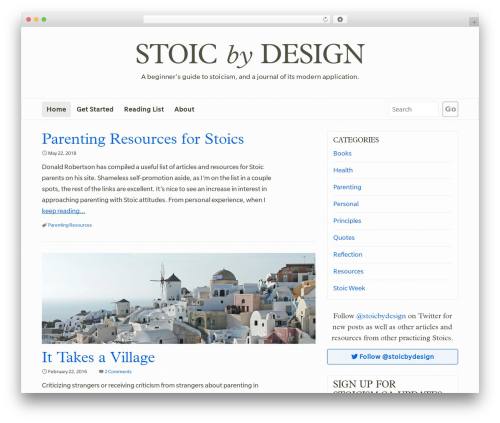Click the tag icon beside Parenting Resources
The height and width of the screenshot is (423, 500).
[x=44, y=225]
